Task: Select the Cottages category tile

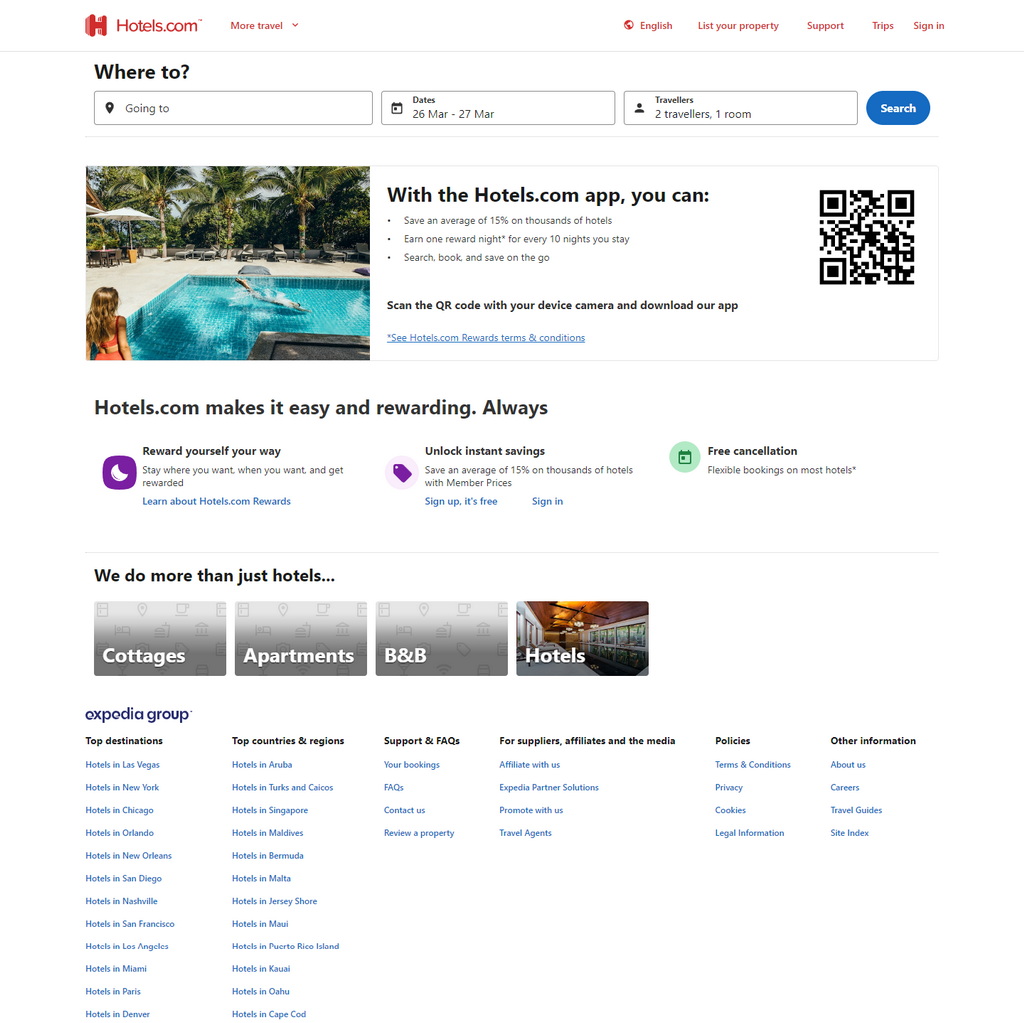Action: click(160, 638)
